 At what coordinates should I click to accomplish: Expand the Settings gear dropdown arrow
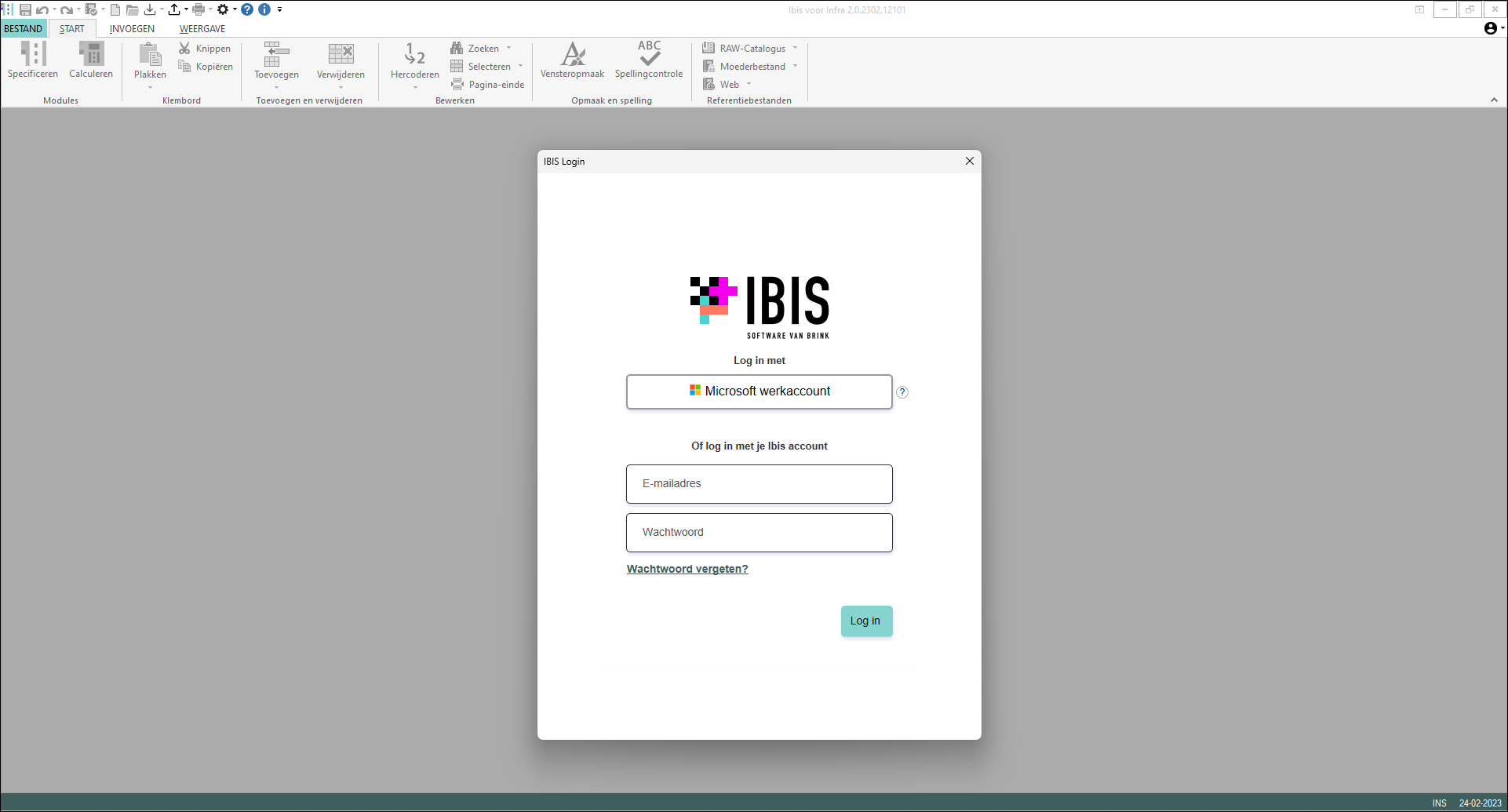[x=235, y=9]
